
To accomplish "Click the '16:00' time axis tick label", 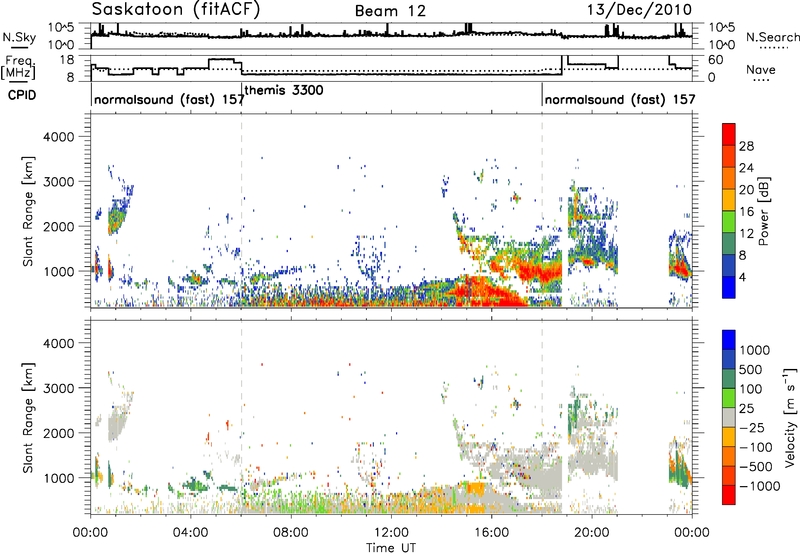I will coord(491,533).
